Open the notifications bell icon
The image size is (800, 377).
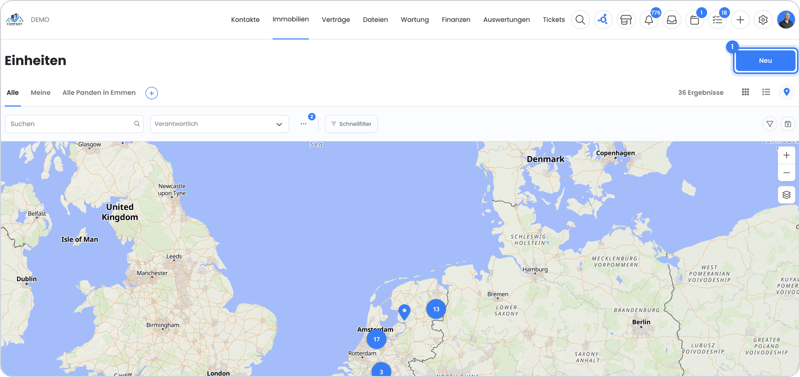point(649,20)
